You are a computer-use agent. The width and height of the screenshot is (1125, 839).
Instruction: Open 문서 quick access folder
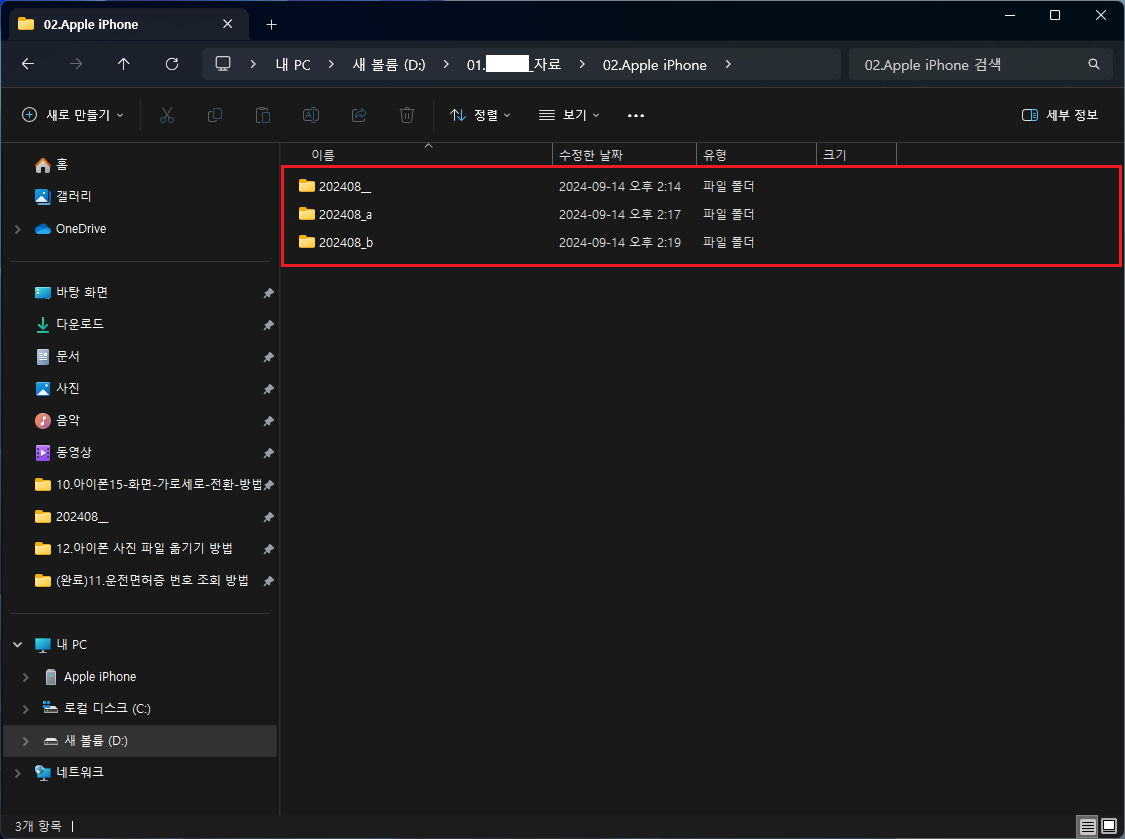[x=57, y=357]
